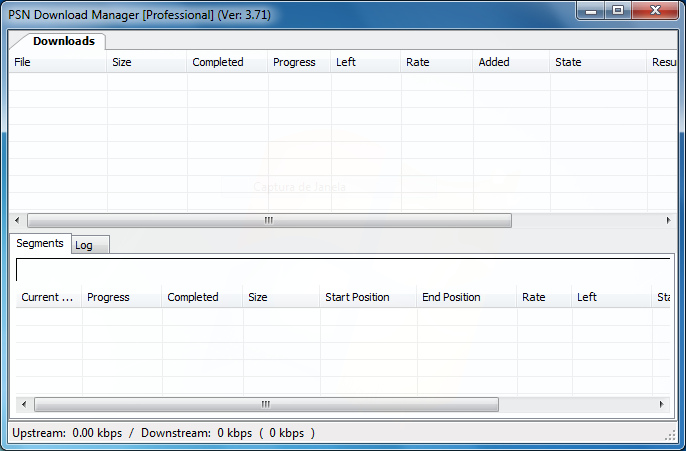Click the State column header
This screenshot has height=451, width=686.
pyautogui.click(x=598, y=62)
